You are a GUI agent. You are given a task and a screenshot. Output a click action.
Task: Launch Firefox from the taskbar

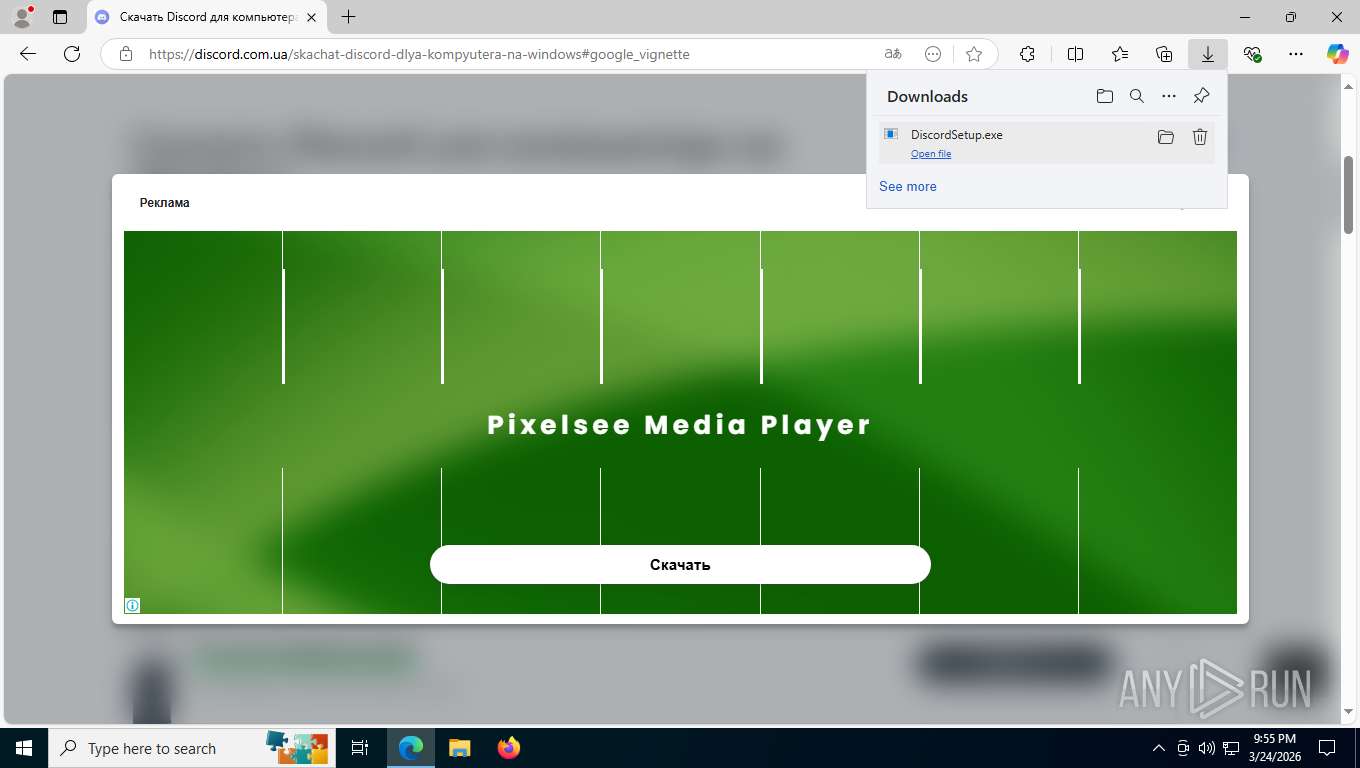509,748
